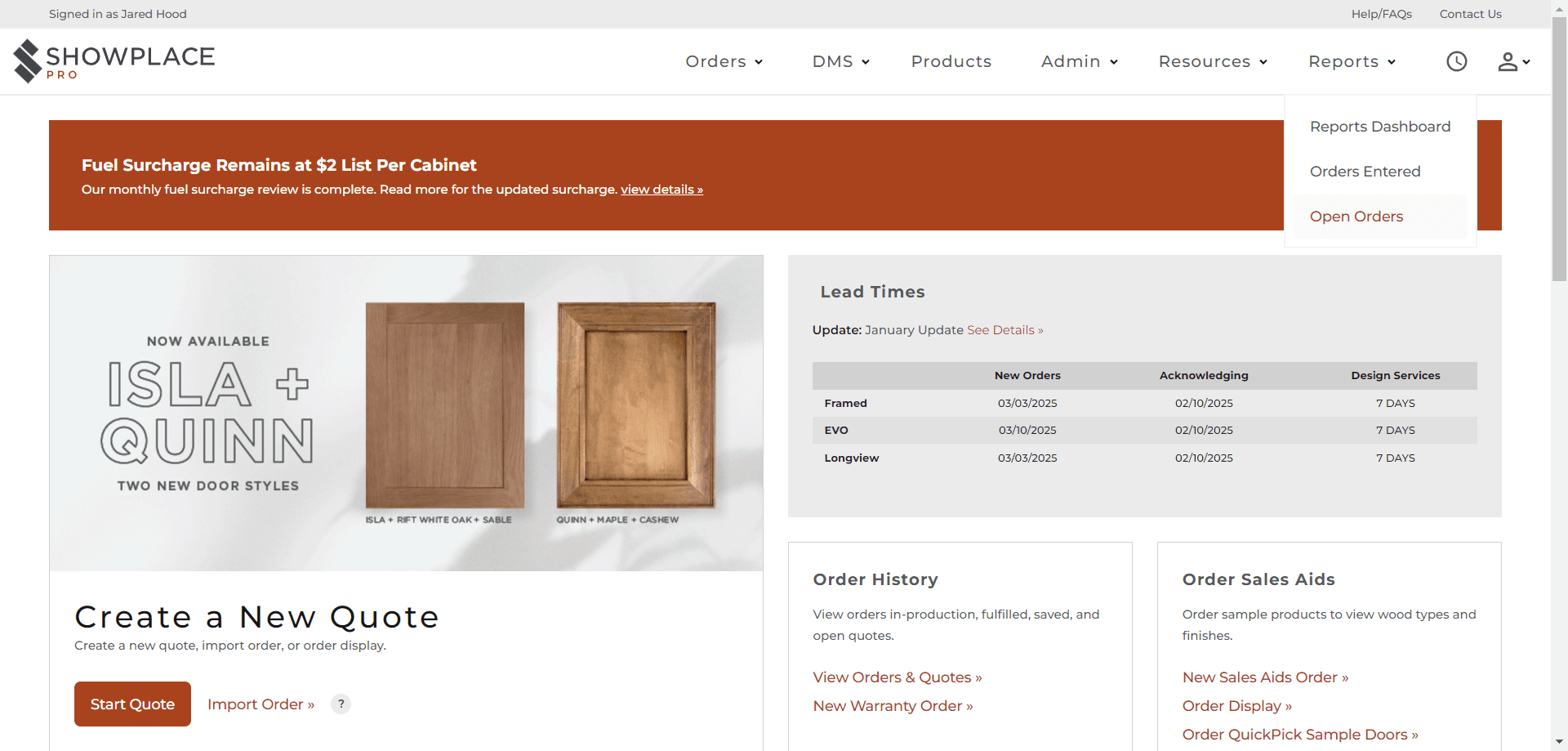Viewport: 1568px width, 751px height.
Task: Click the Framed row label
Action: tap(845, 404)
